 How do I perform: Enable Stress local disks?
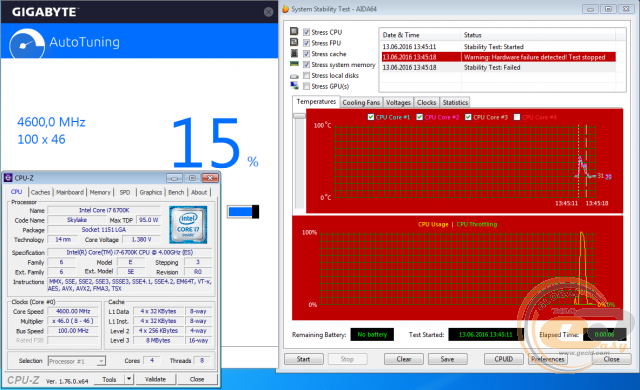coord(307,75)
